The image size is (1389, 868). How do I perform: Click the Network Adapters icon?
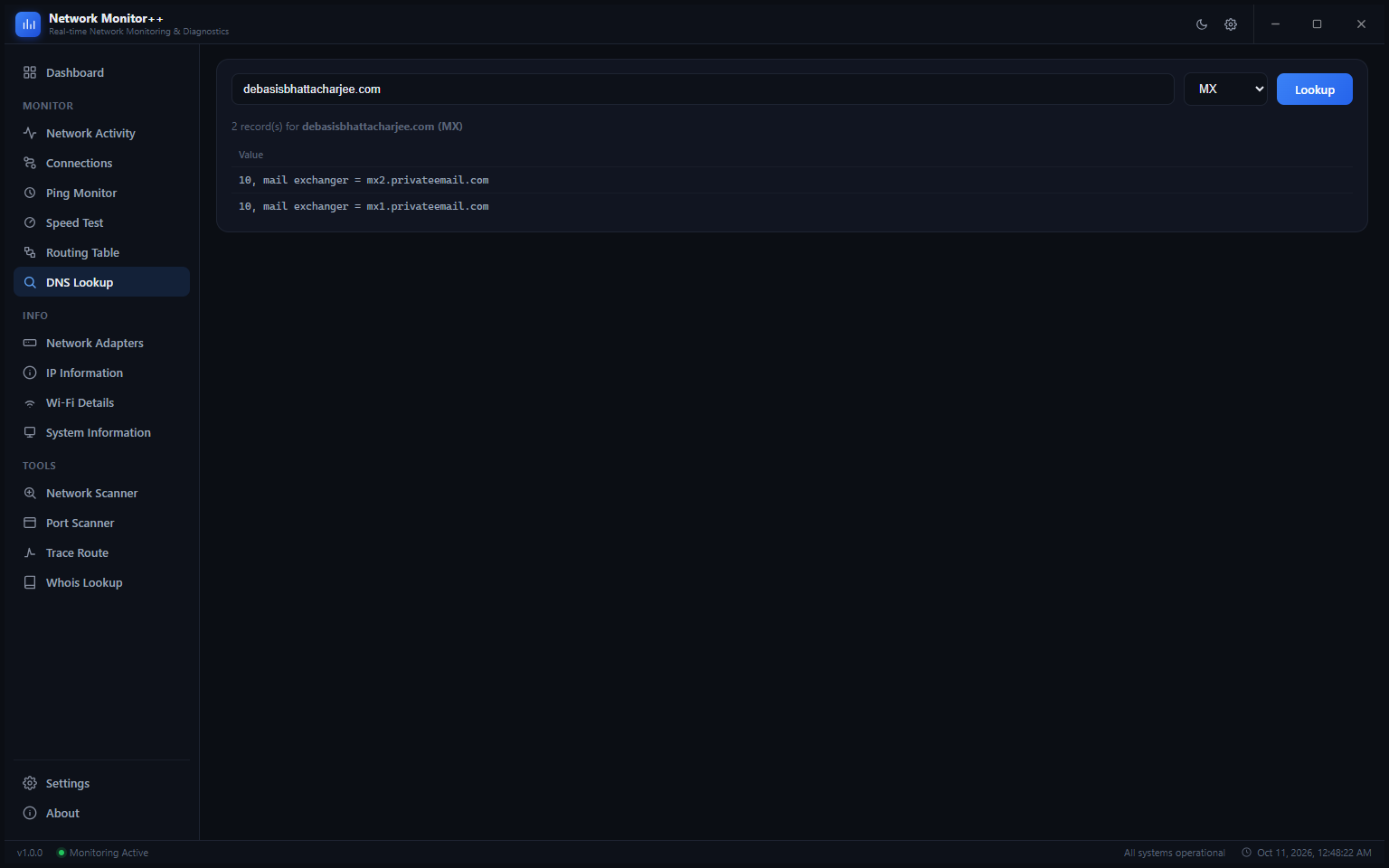pos(30,343)
